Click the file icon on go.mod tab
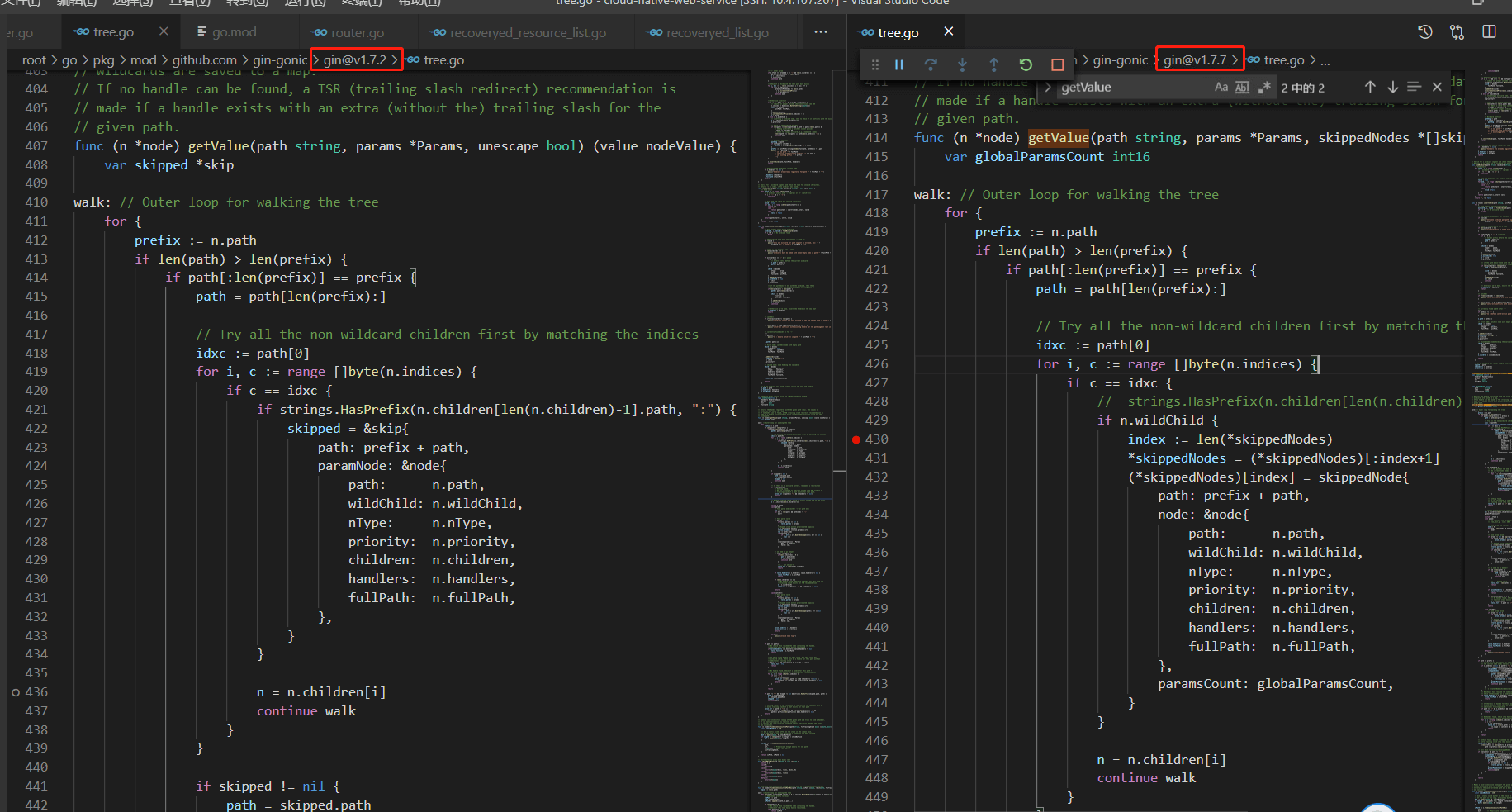This screenshot has height=812, width=1512. click(201, 32)
